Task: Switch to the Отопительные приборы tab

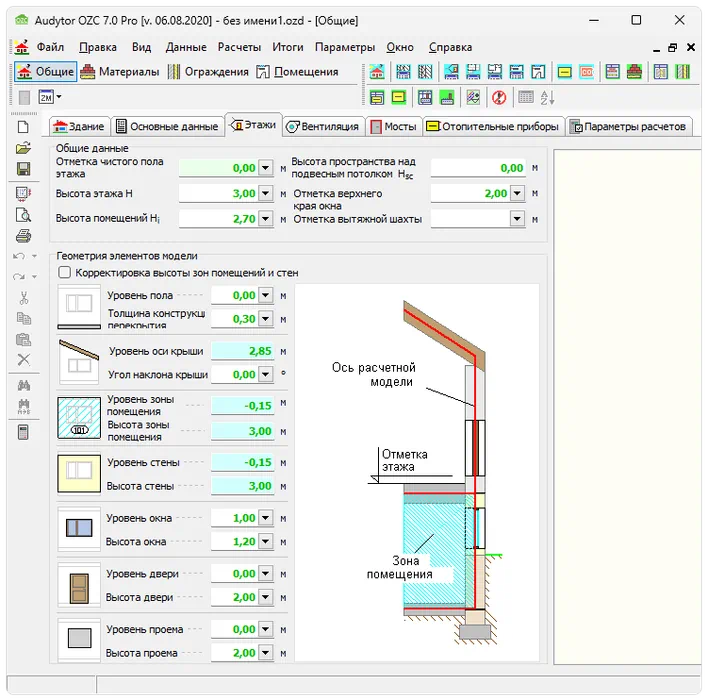Action: tap(494, 126)
